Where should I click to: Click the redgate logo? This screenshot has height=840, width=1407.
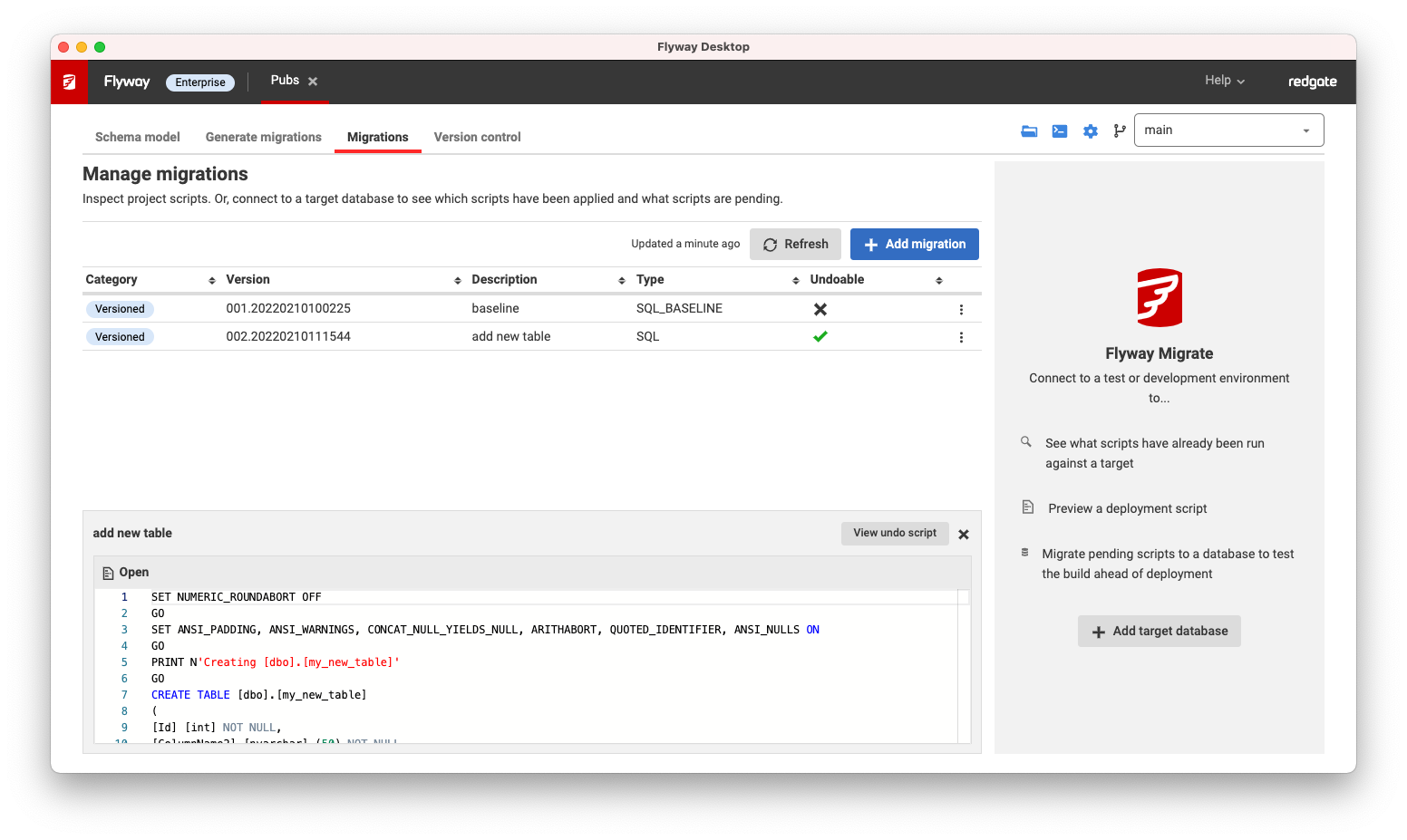coord(1313,82)
